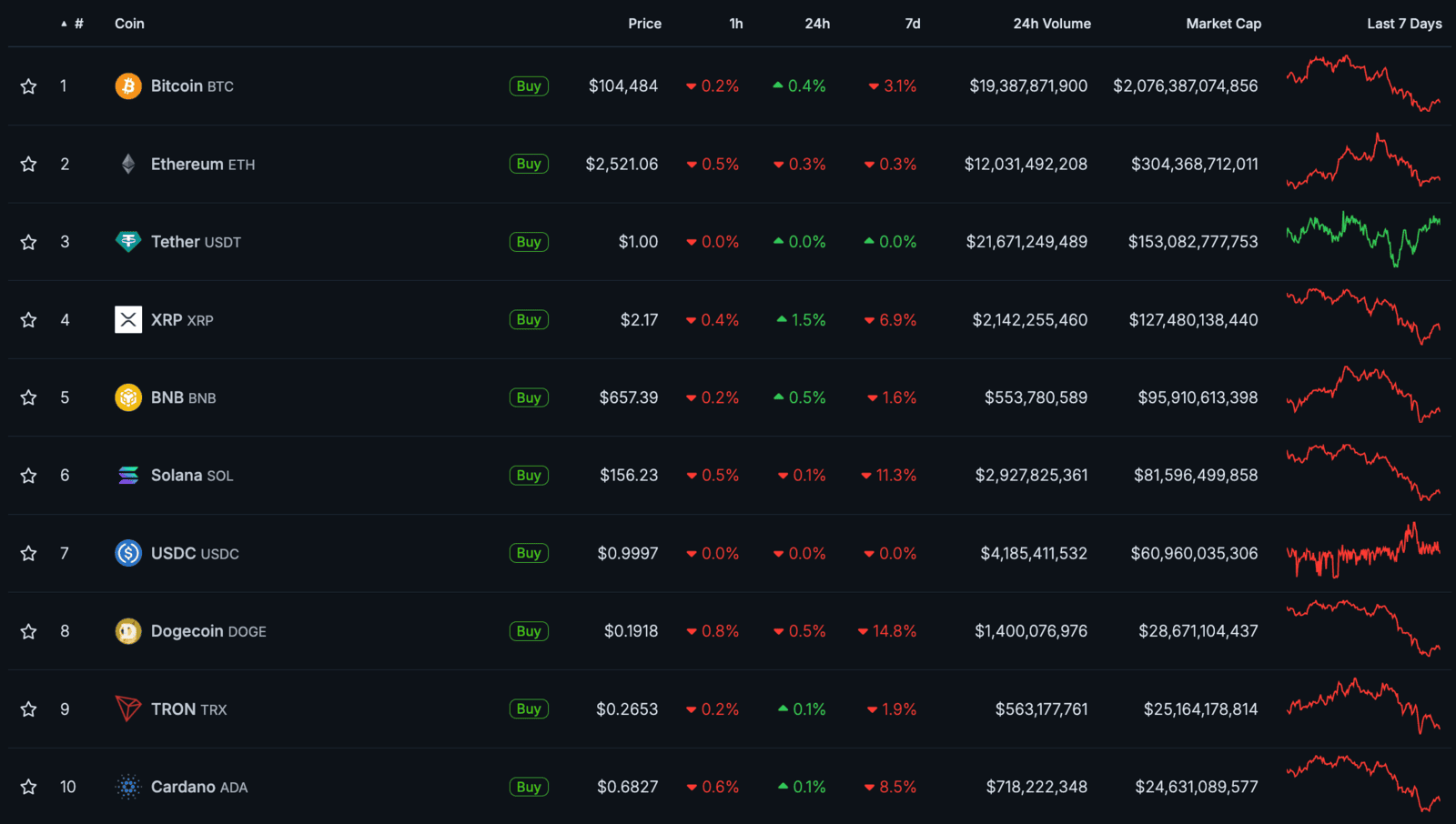Open USDC's 7-day sparkline chart

coord(1363,550)
